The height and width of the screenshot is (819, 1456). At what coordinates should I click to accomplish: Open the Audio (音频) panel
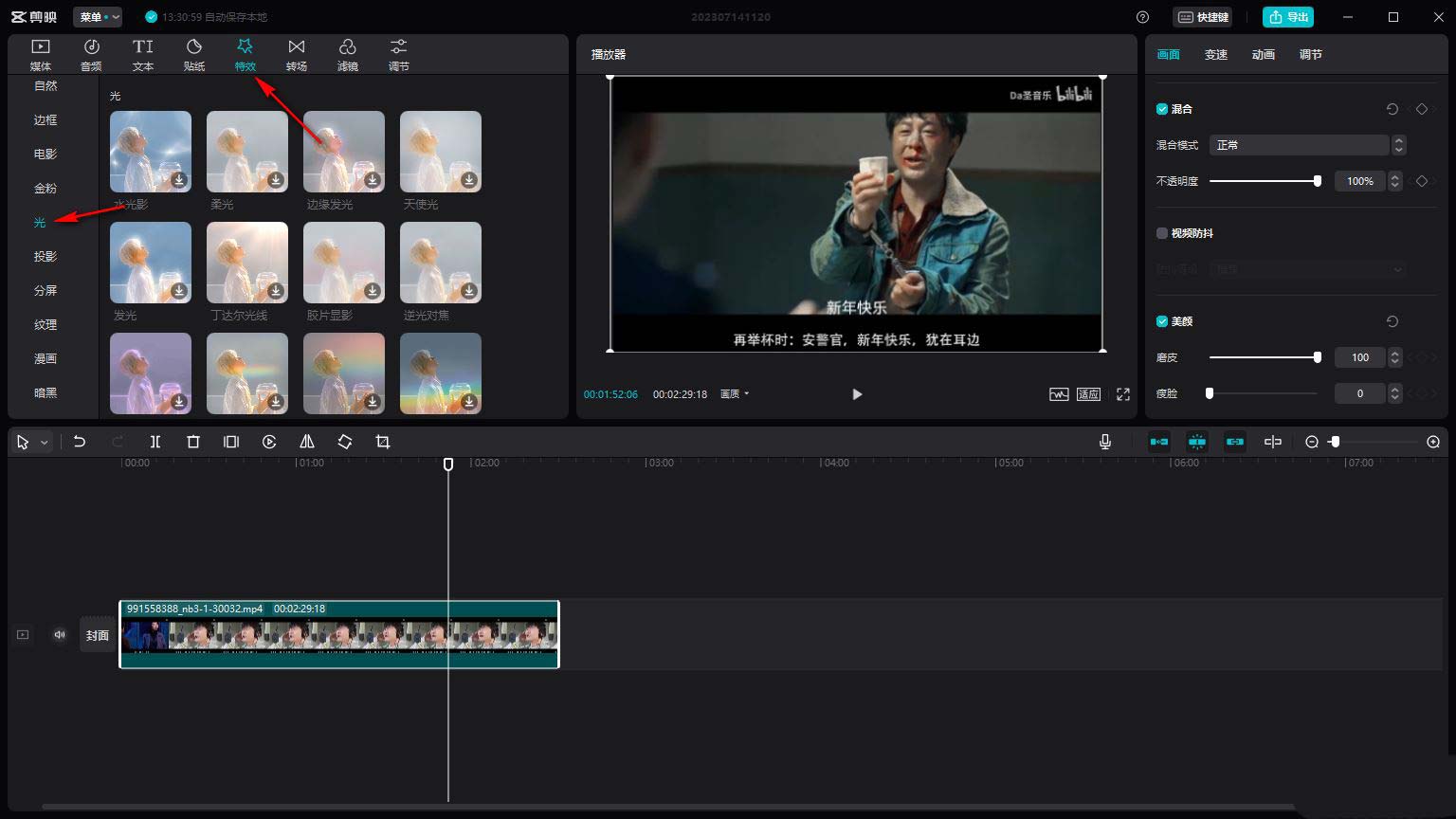coord(91,55)
